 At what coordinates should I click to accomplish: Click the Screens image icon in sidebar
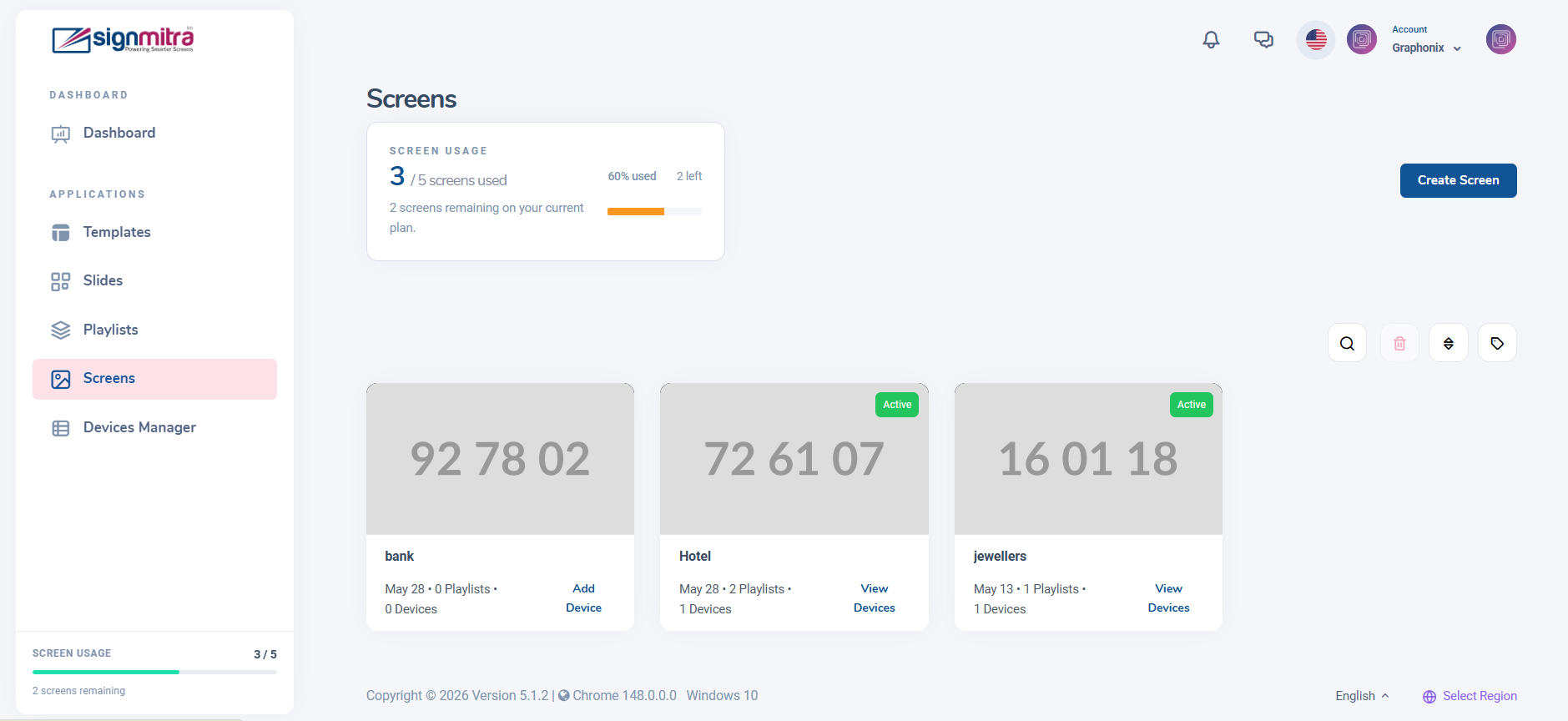[61, 379]
